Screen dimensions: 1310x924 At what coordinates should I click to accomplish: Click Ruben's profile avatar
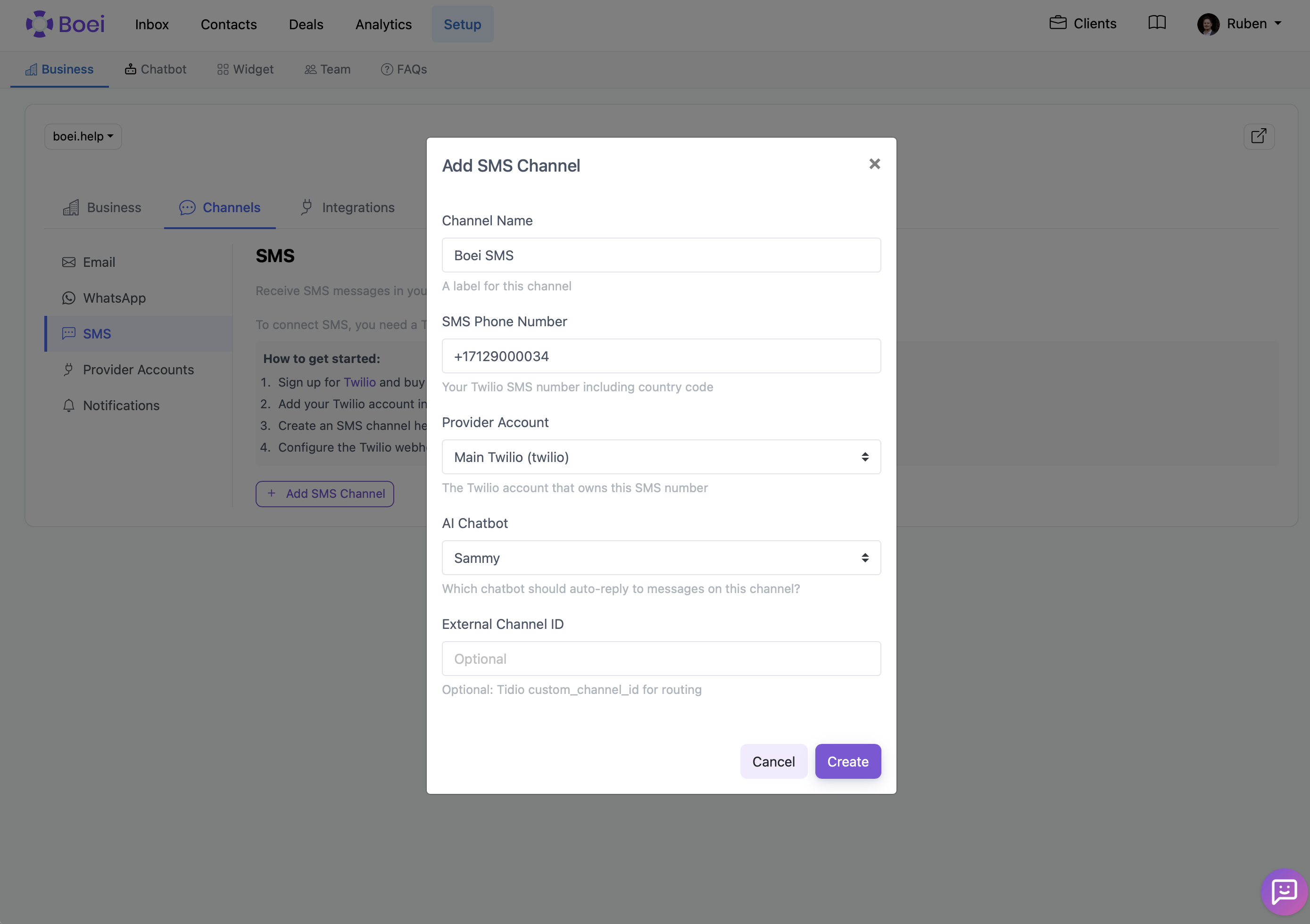(1208, 24)
